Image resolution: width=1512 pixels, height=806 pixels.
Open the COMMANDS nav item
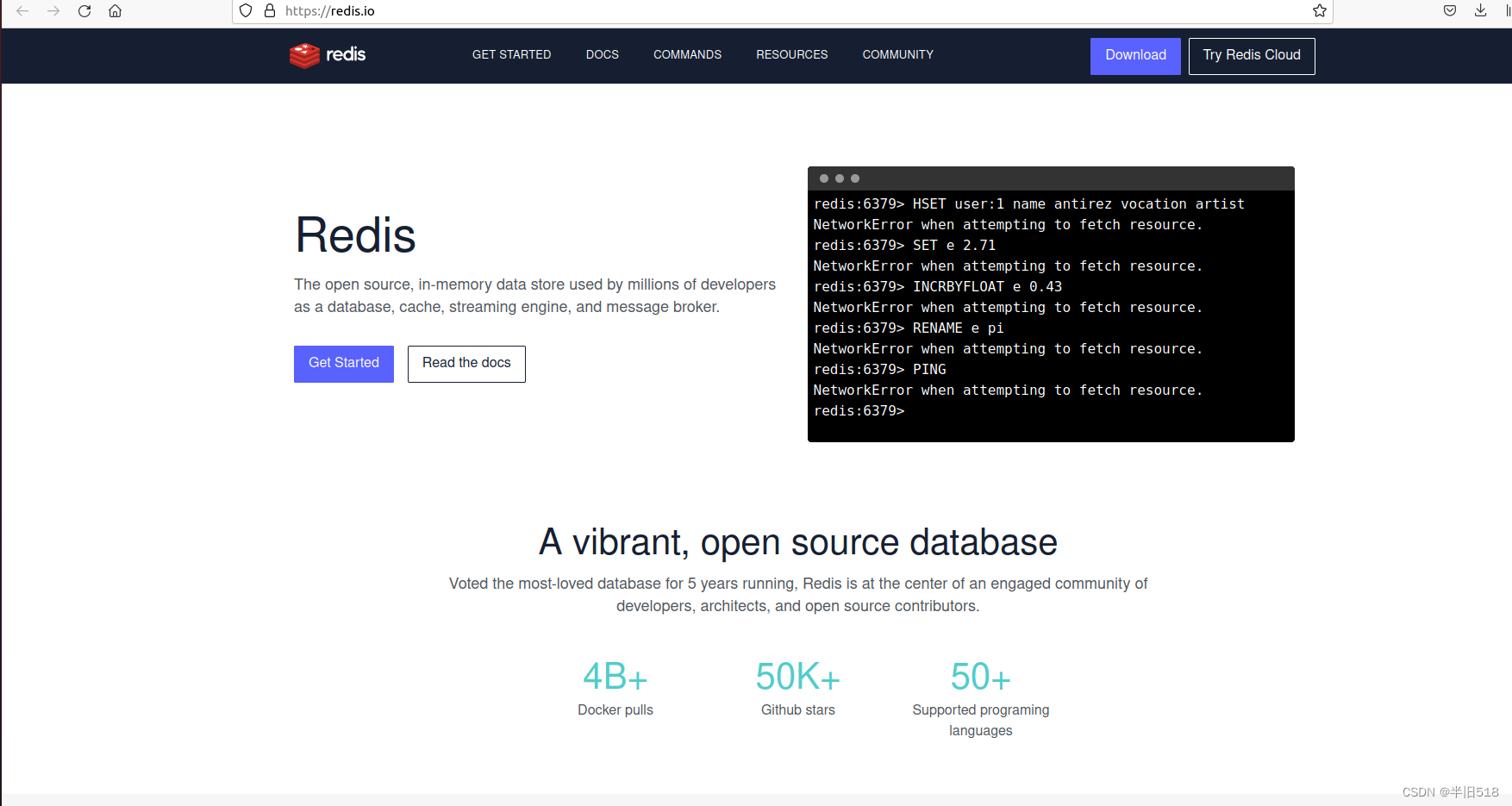[x=687, y=54]
